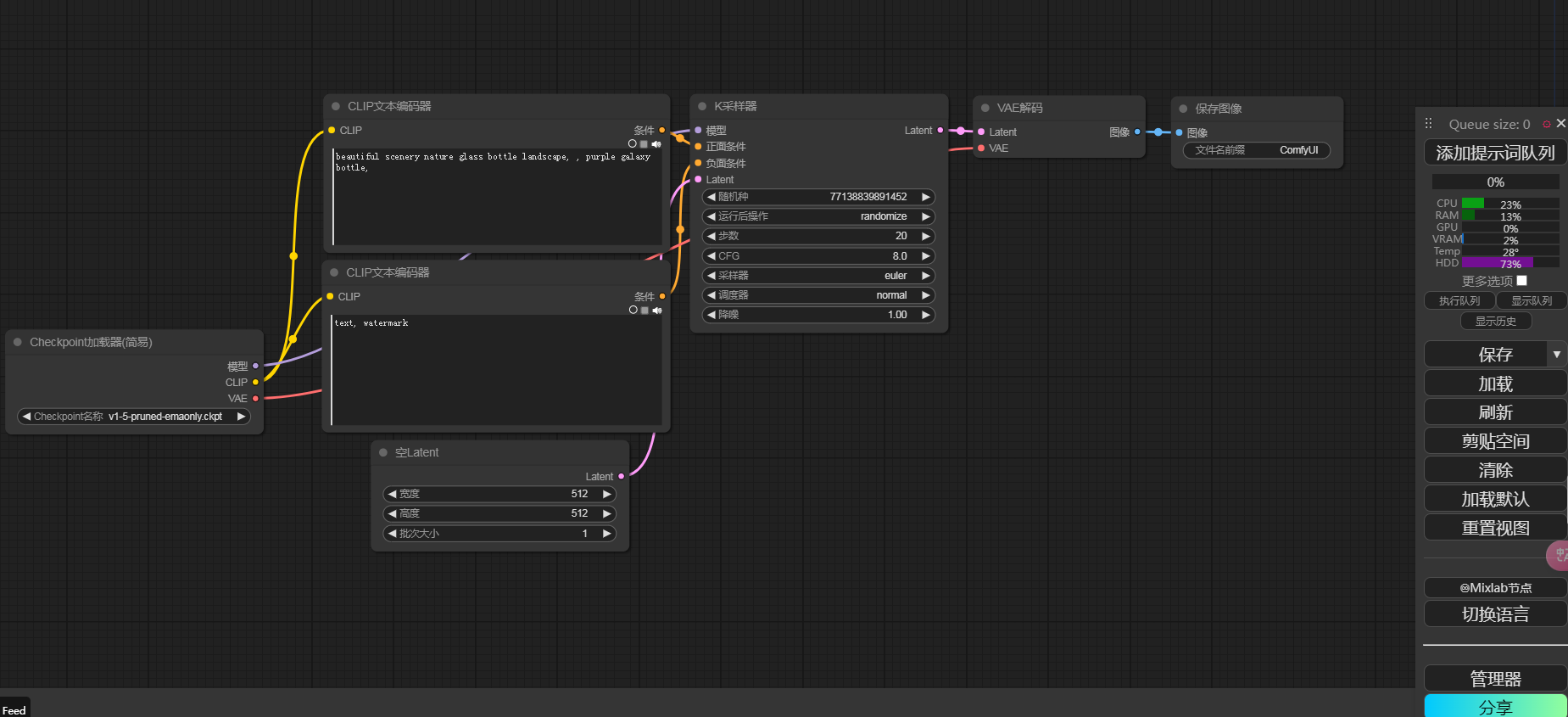The image size is (1568, 717).
Task: Open the 采样器 euler selector
Action: pos(818,276)
